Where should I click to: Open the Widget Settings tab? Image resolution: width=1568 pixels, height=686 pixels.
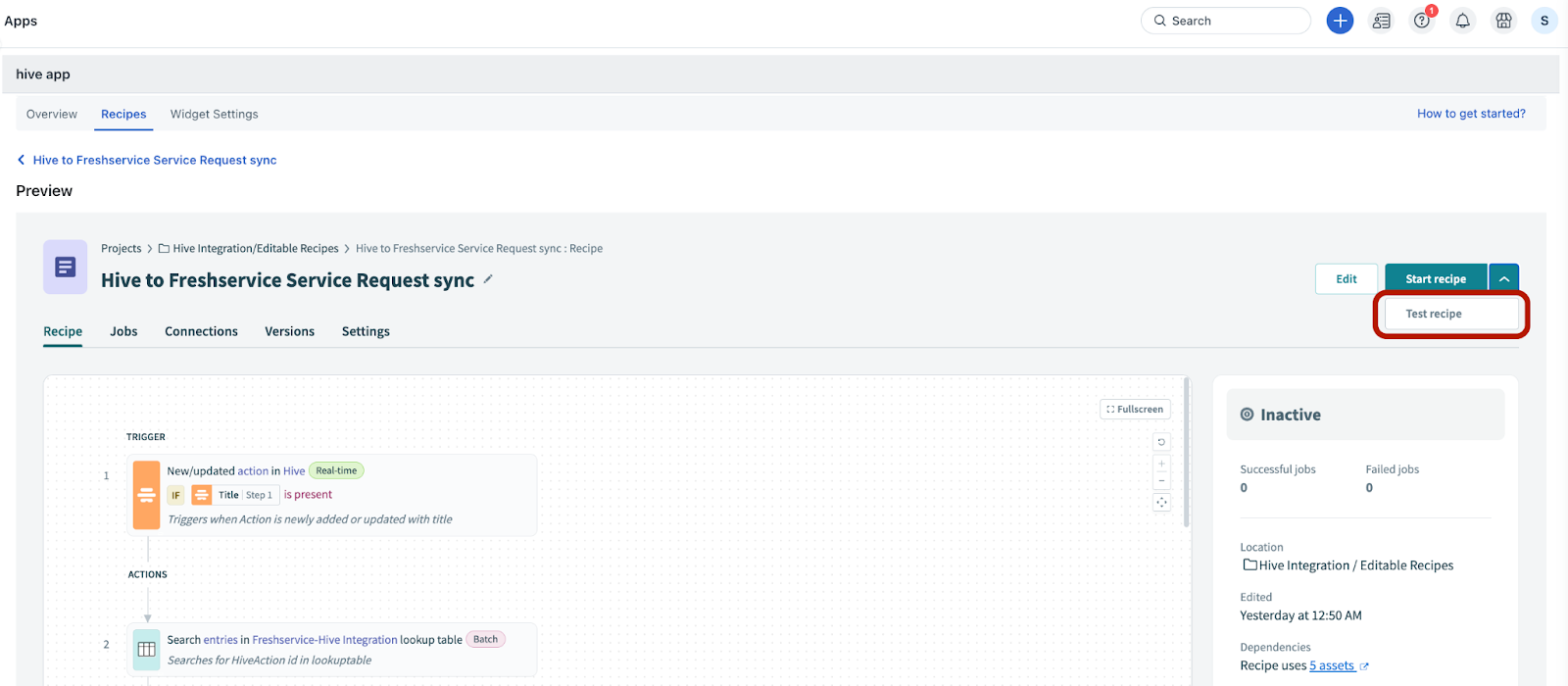pyautogui.click(x=215, y=114)
